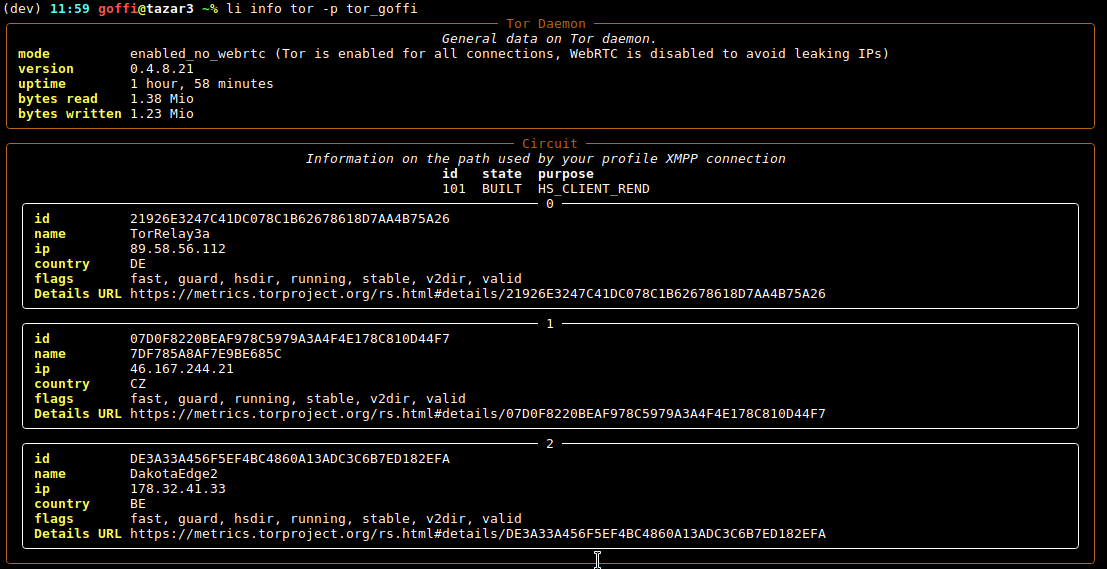
Task: Click the IP address 89.58.56.112
Action: 177,249
